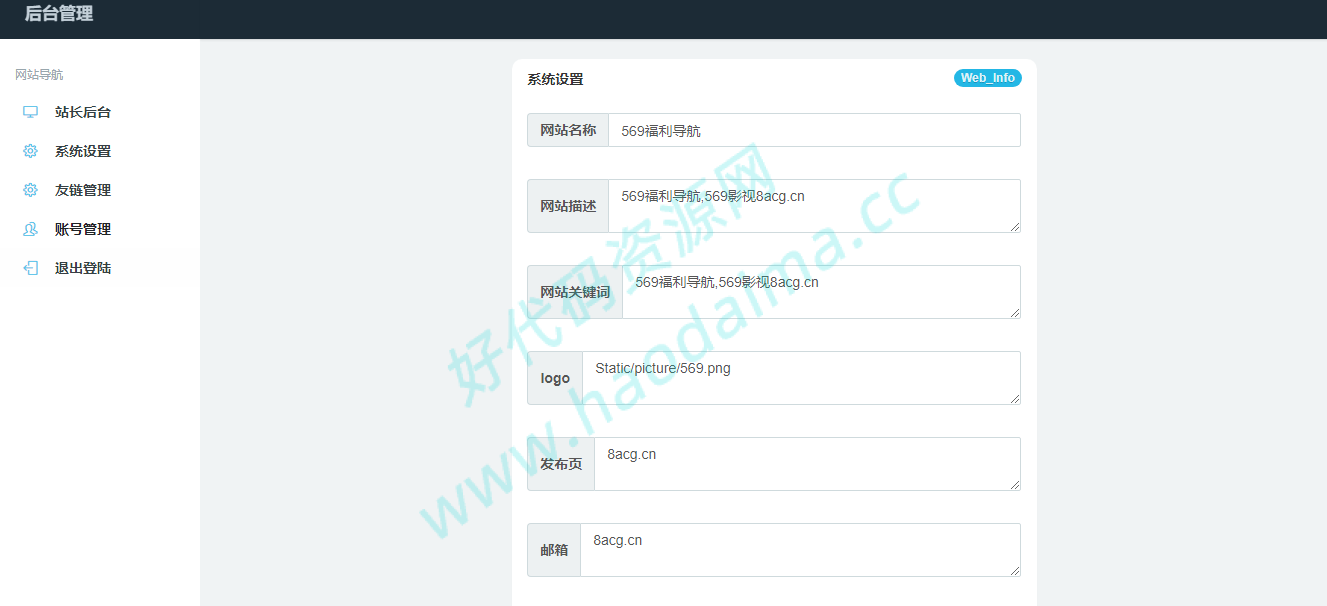The height and width of the screenshot is (606, 1327).
Task: Click the 发布页 field label
Action: tap(561, 464)
